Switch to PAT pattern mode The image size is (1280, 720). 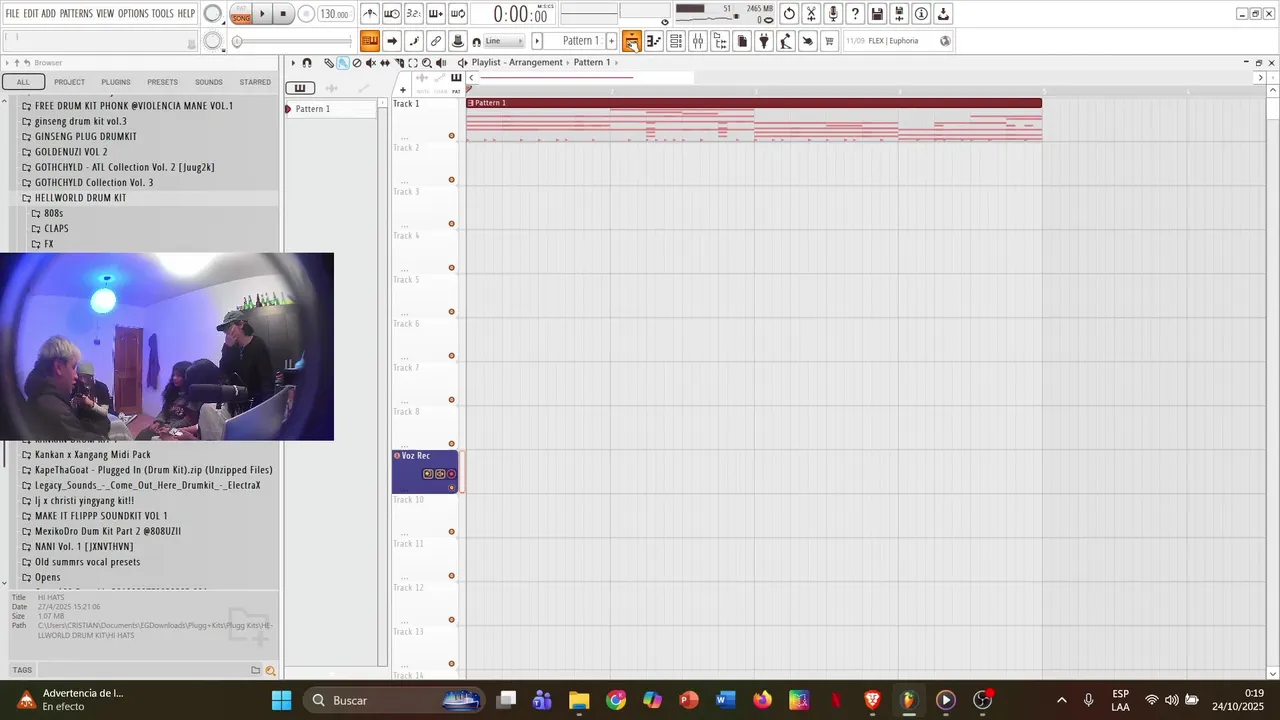[x=241, y=9]
